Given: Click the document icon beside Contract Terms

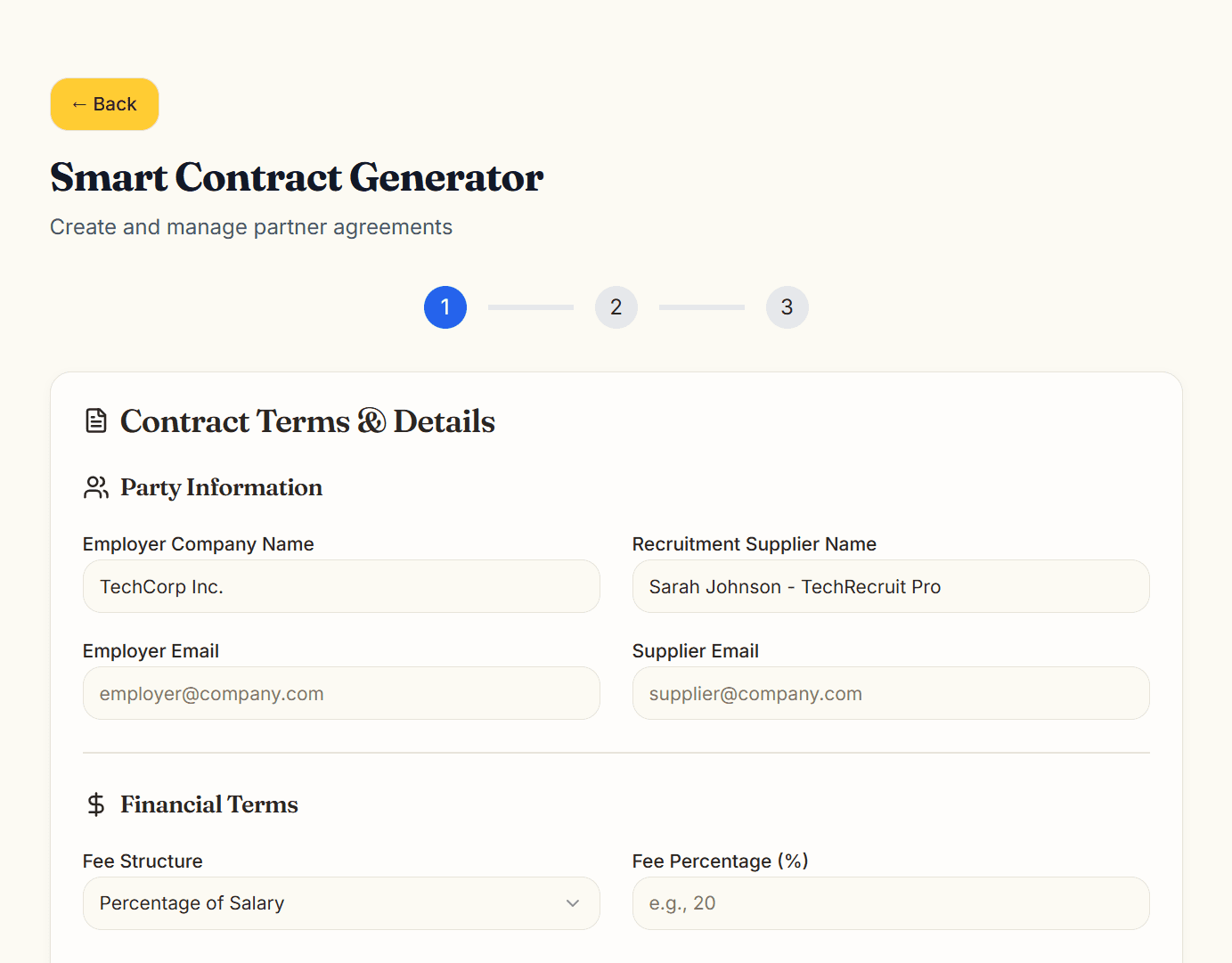Looking at the screenshot, I should point(96,420).
